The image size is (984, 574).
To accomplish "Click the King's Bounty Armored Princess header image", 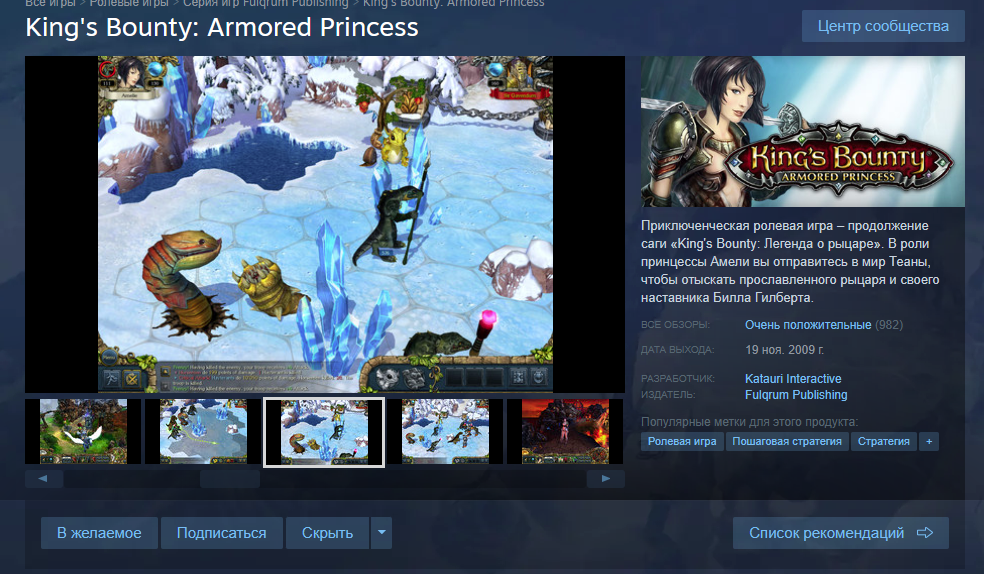I will [x=803, y=131].
